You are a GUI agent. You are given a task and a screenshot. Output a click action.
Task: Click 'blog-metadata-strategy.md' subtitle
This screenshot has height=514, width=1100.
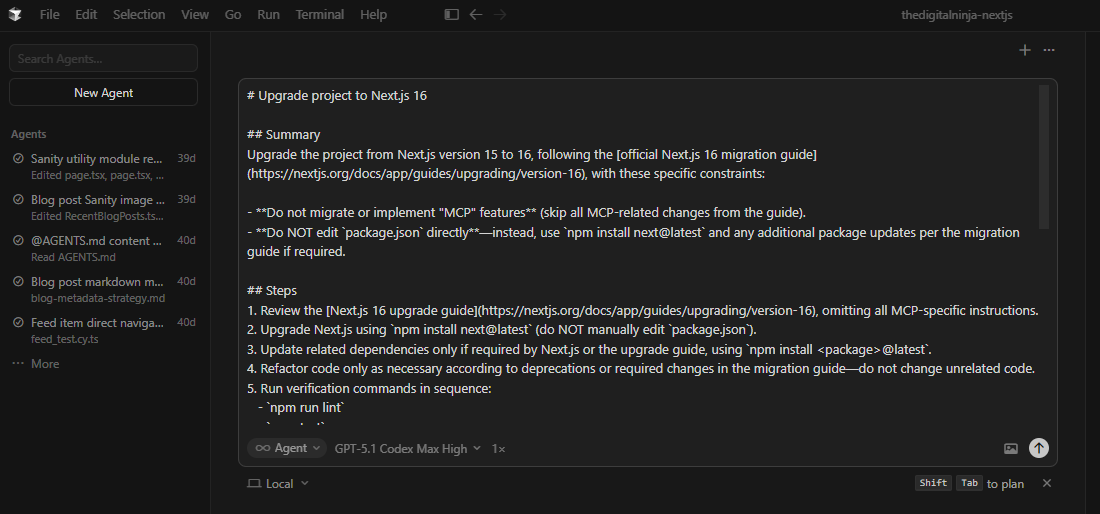click(98, 298)
